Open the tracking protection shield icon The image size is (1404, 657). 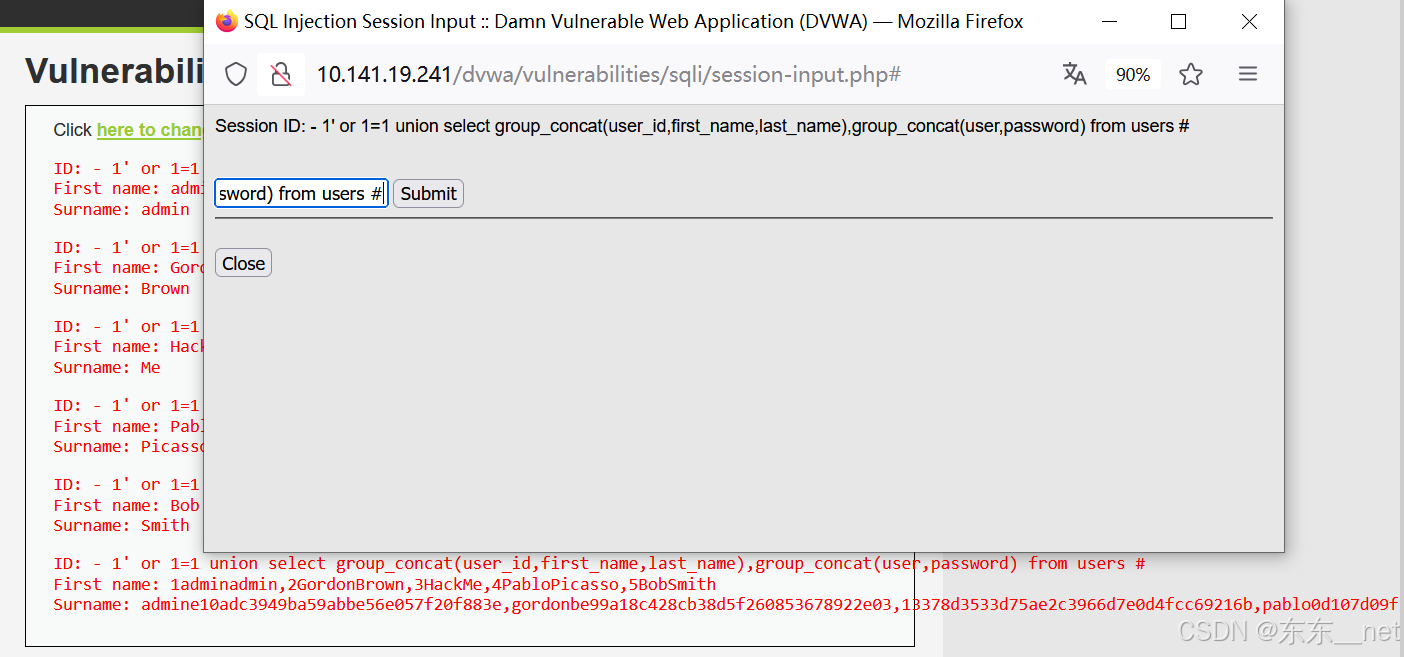click(x=236, y=74)
